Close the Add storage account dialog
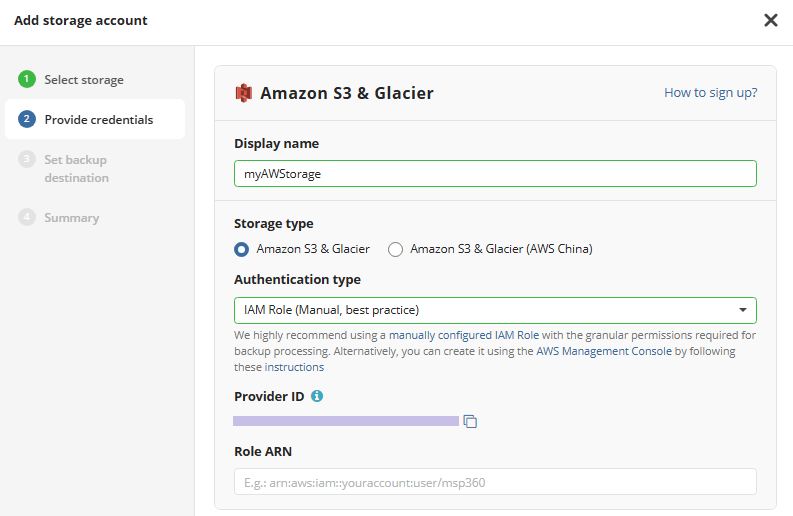Image resolution: width=793 pixels, height=516 pixels. pyautogui.click(x=771, y=20)
